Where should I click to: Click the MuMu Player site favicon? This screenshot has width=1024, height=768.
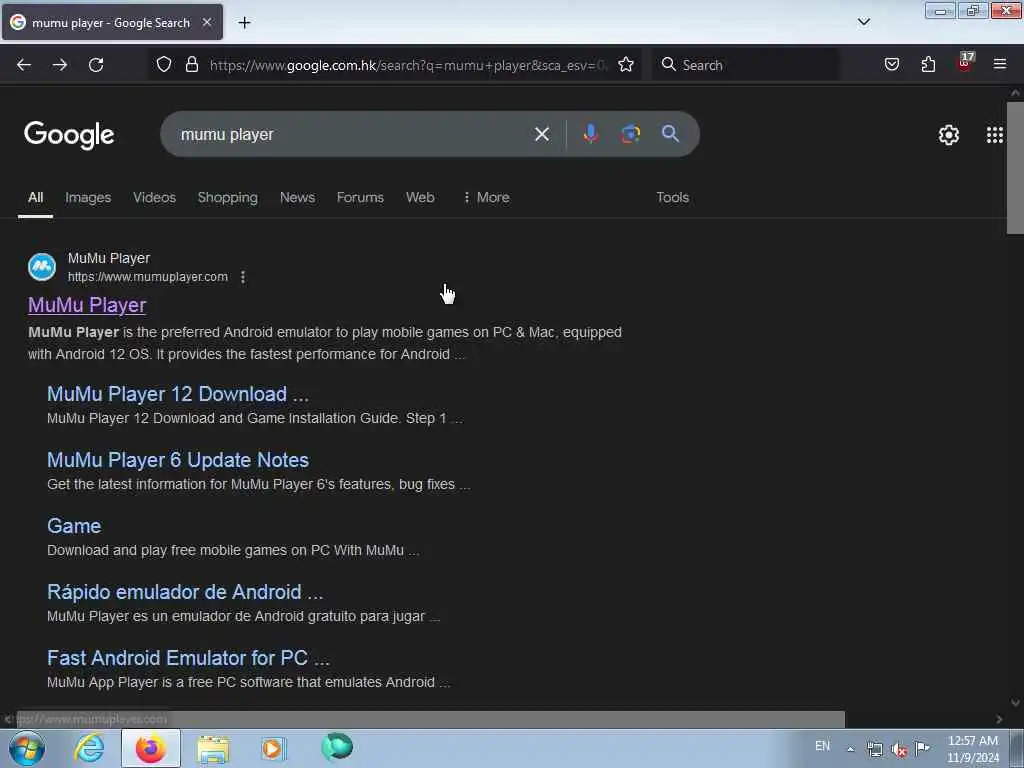pyautogui.click(x=42, y=267)
